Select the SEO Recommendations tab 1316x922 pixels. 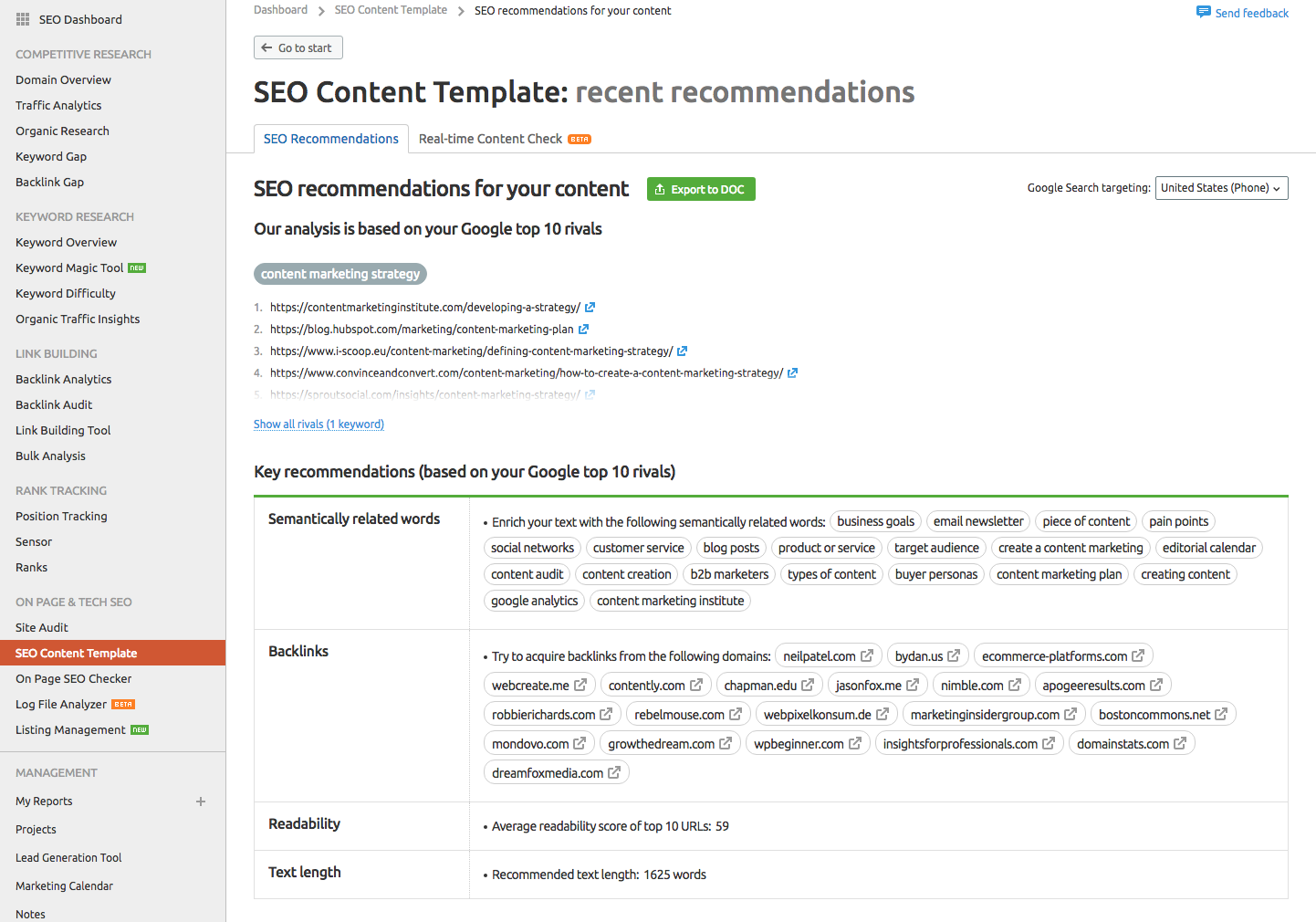[330, 139]
